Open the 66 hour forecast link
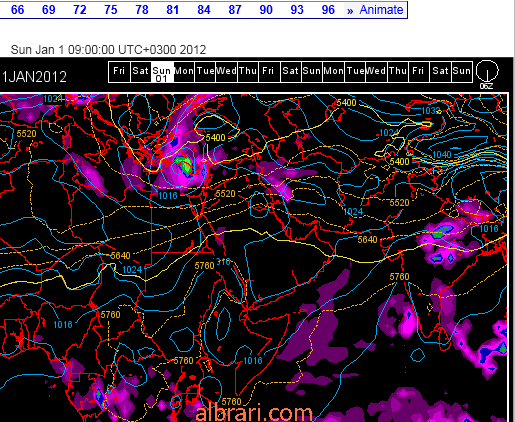 (17, 10)
